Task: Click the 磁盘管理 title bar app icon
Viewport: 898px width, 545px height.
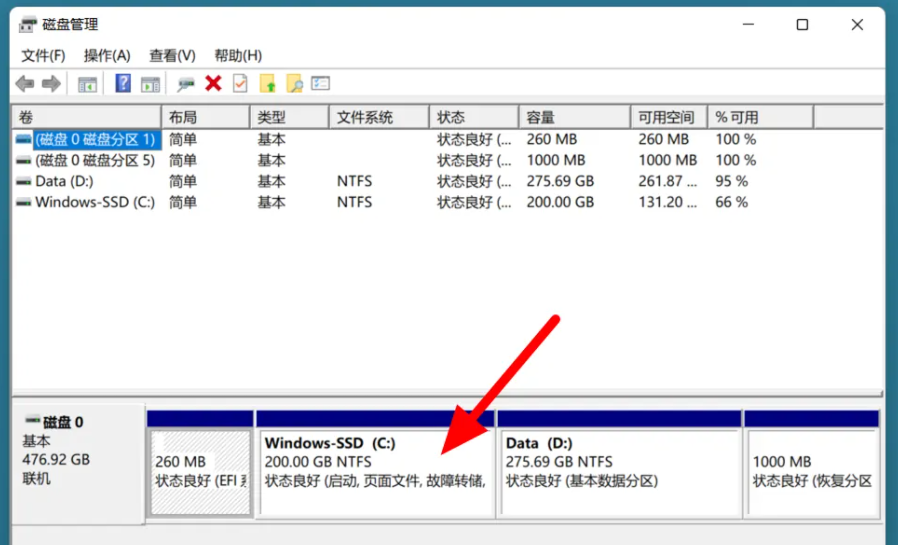Action: pos(27,25)
